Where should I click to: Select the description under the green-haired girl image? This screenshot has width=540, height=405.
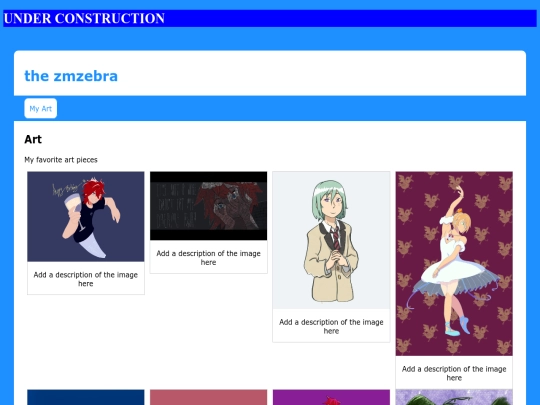(331, 326)
